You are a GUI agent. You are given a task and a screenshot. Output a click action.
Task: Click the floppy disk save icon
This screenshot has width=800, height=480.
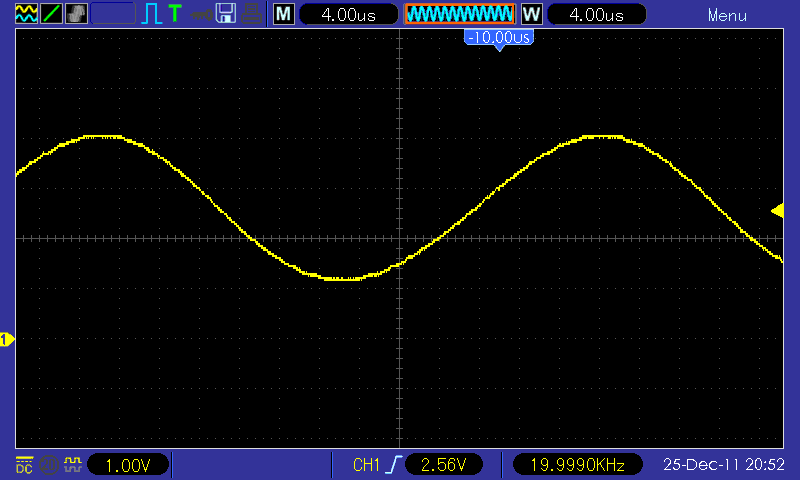click(x=227, y=14)
